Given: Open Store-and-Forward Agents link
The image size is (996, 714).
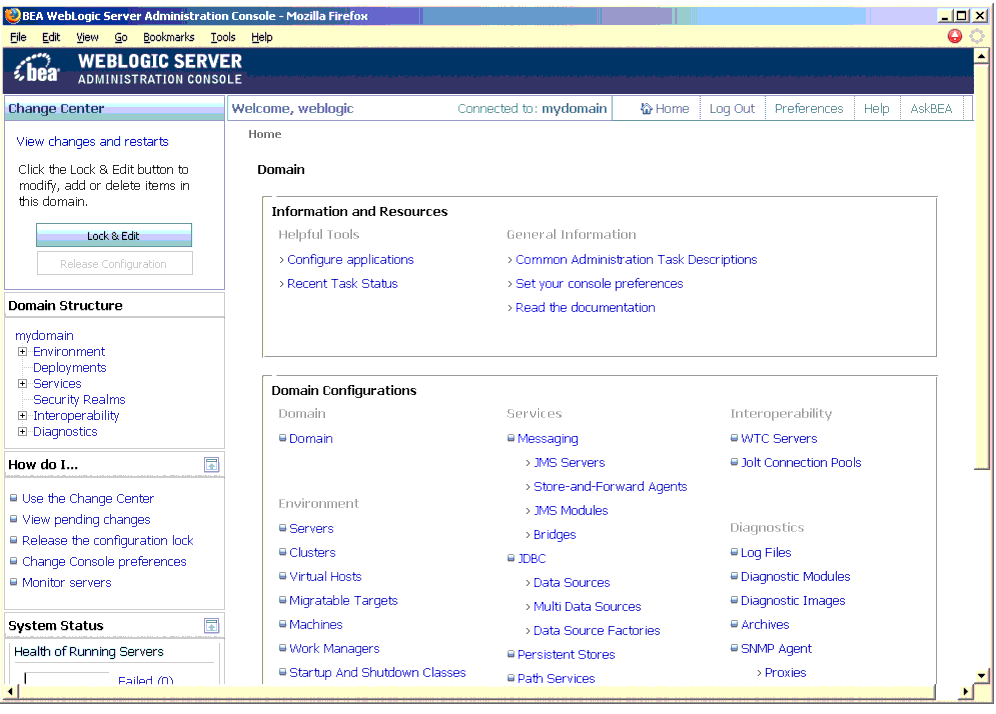Looking at the screenshot, I should tap(610, 487).
